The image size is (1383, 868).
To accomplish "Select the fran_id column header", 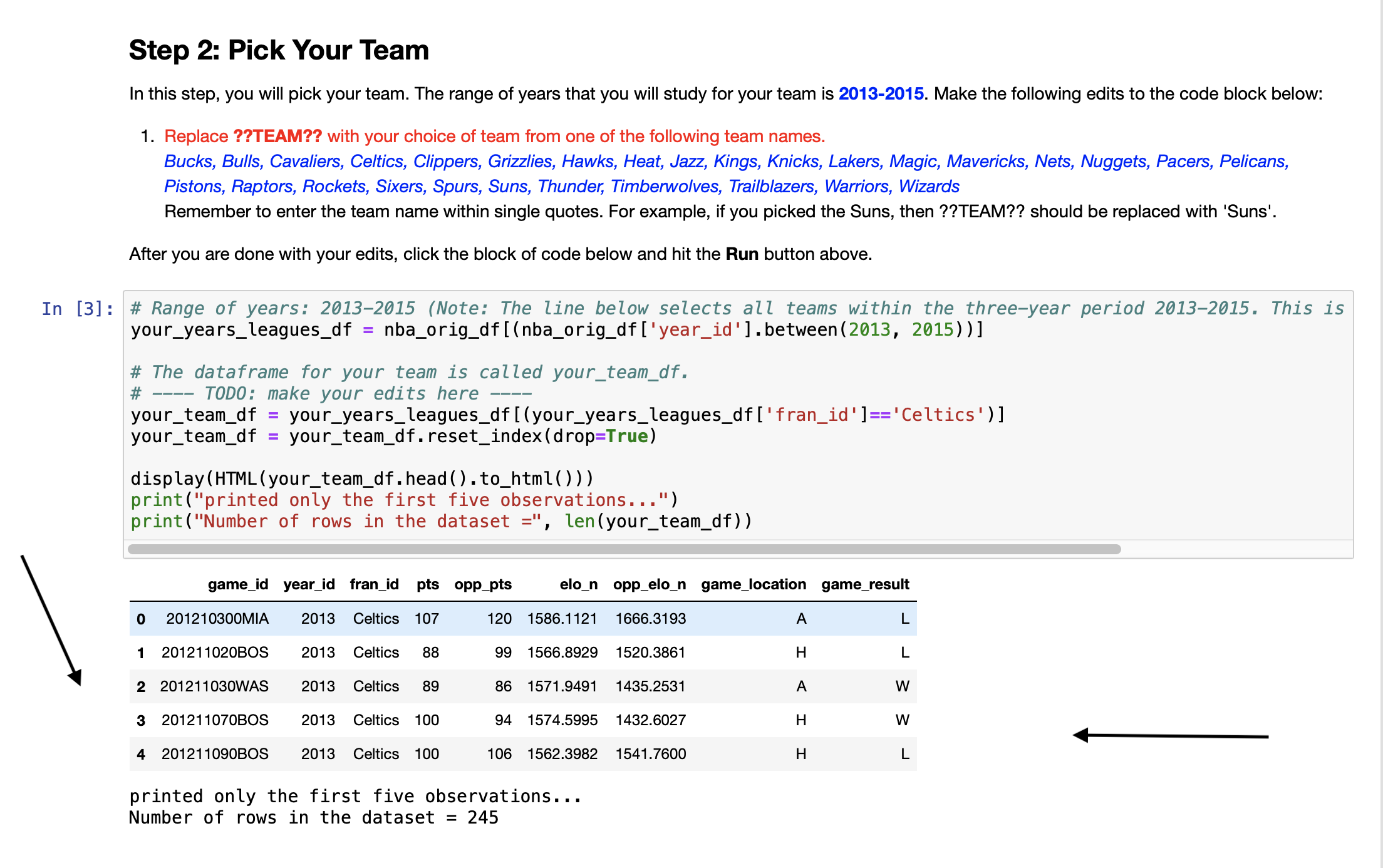I will click(375, 584).
